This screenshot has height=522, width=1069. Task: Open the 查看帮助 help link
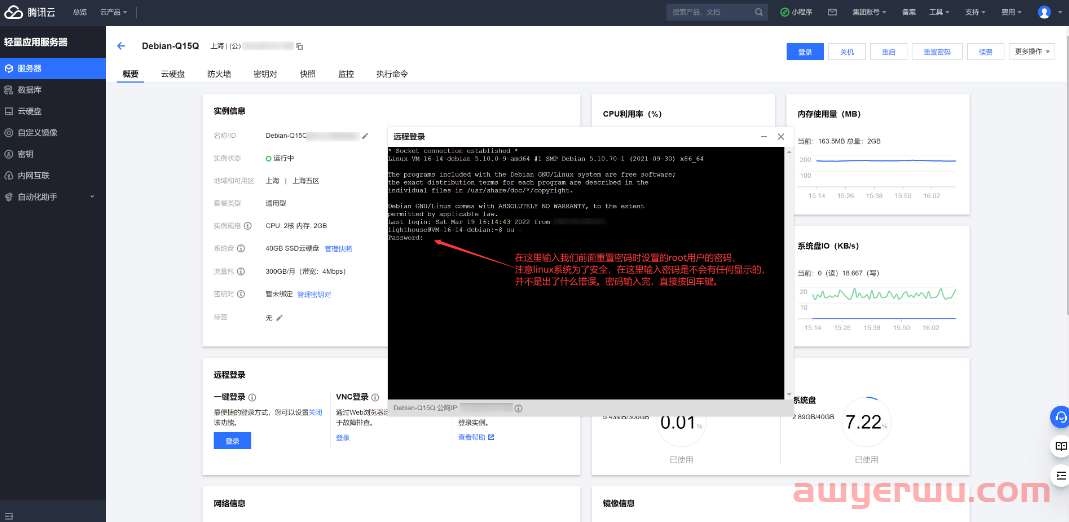tap(476, 437)
